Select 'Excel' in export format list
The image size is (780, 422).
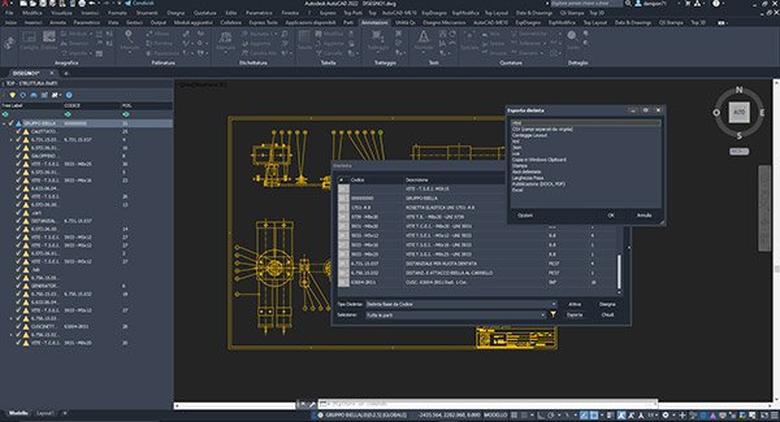coord(516,190)
